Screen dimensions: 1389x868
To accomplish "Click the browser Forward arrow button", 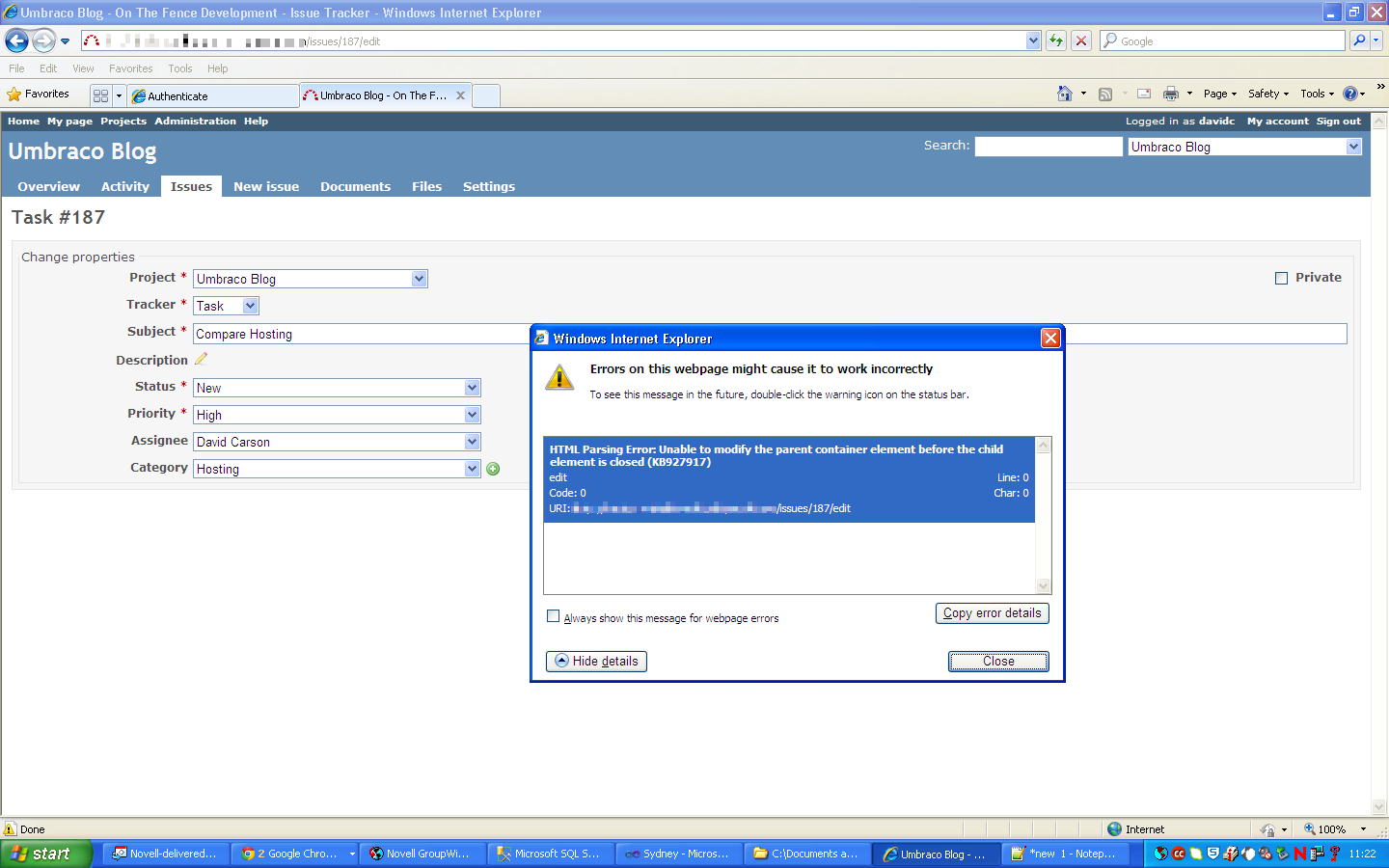I will 43,41.
